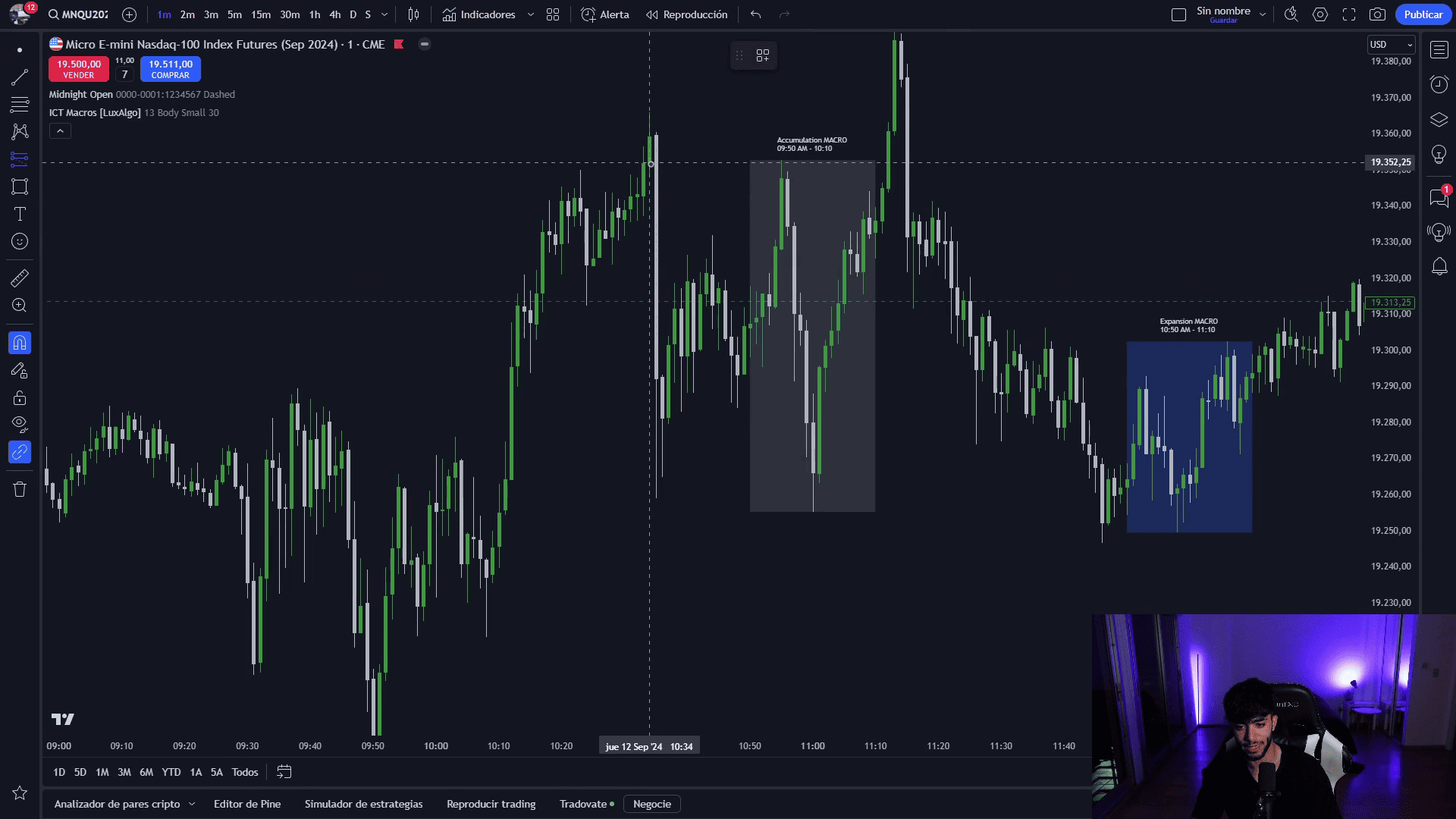Image resolution: width=1456 pixels, height=819 pixels.
Task: Collapse the indicator legend chevron
Action: (x=60, y=131)
